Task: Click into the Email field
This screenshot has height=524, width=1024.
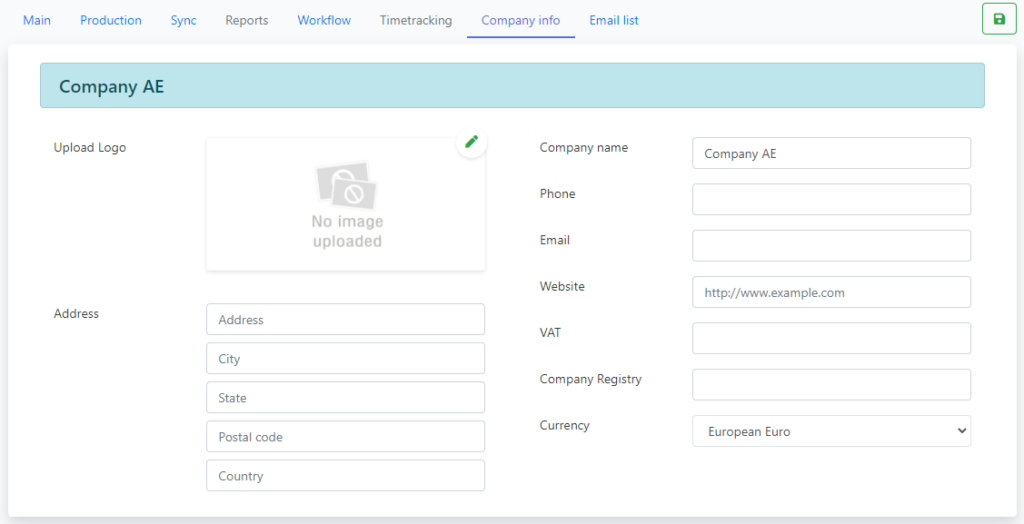Action: [831, 246]
